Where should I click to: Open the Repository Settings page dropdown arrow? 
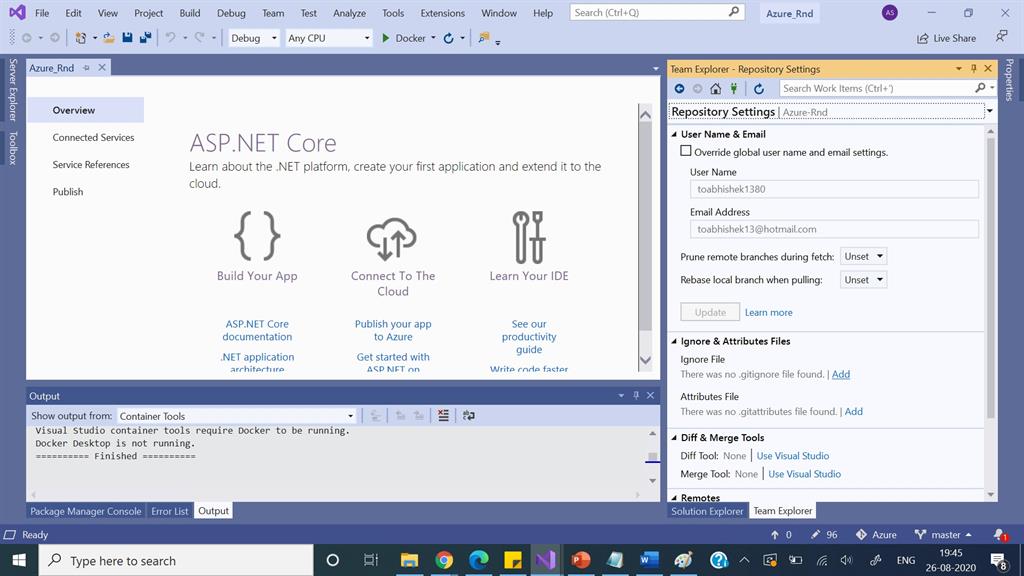[x=990, y=111]
